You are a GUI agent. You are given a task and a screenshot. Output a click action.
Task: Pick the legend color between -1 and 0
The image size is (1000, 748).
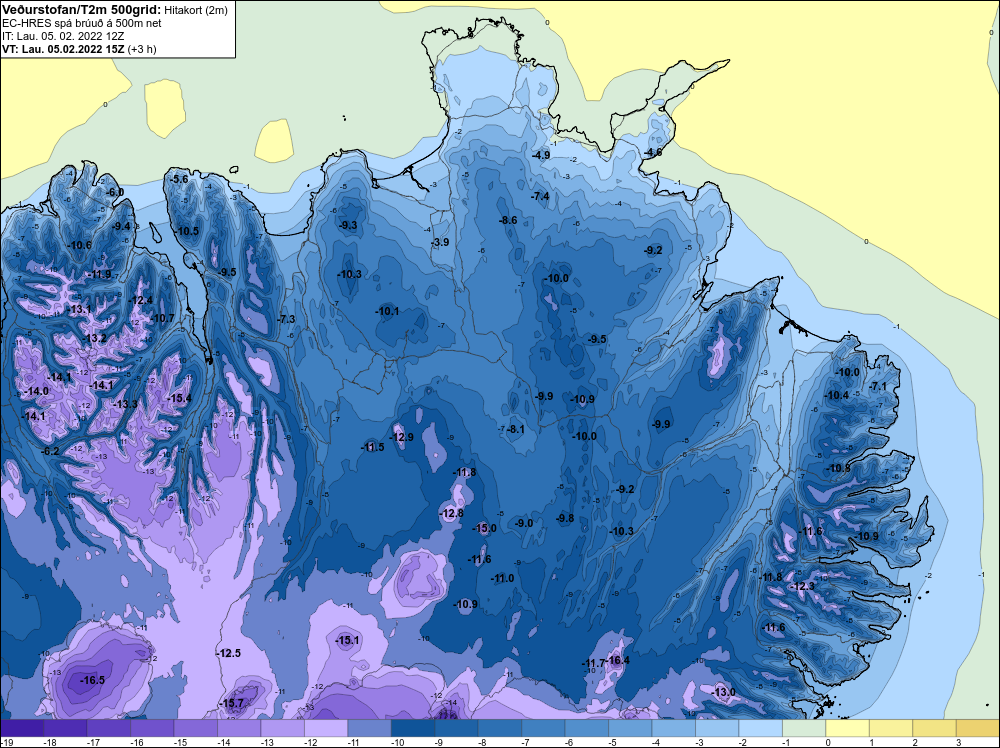(x=804, y=728)
